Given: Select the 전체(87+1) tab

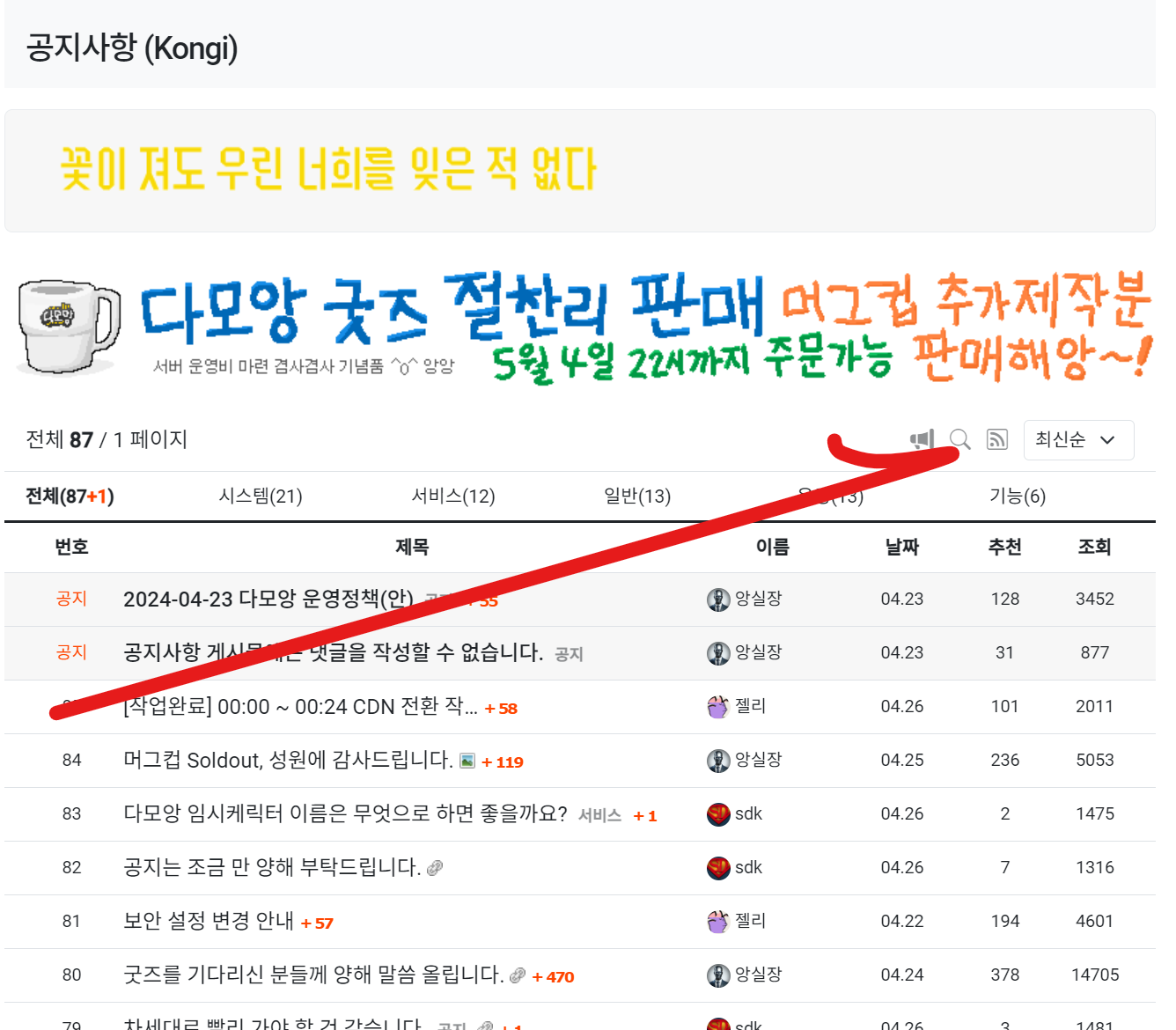Looking at the screenshot, I should click(70, 497).
